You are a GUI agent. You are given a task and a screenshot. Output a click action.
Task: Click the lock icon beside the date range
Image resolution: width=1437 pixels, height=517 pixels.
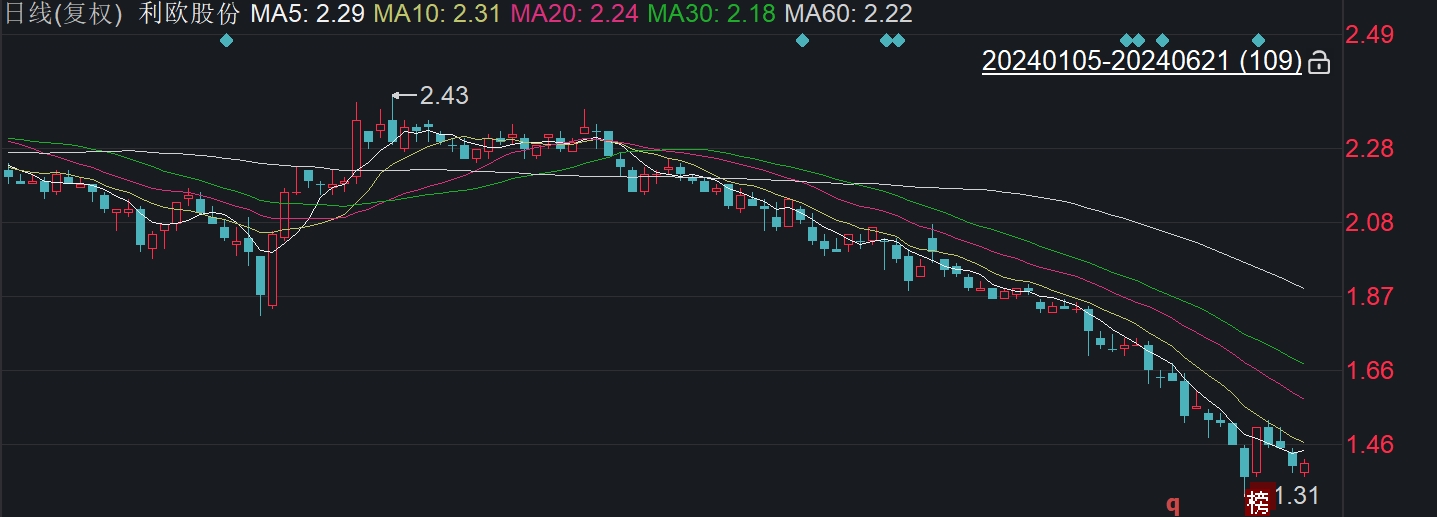click(1319, 63)
